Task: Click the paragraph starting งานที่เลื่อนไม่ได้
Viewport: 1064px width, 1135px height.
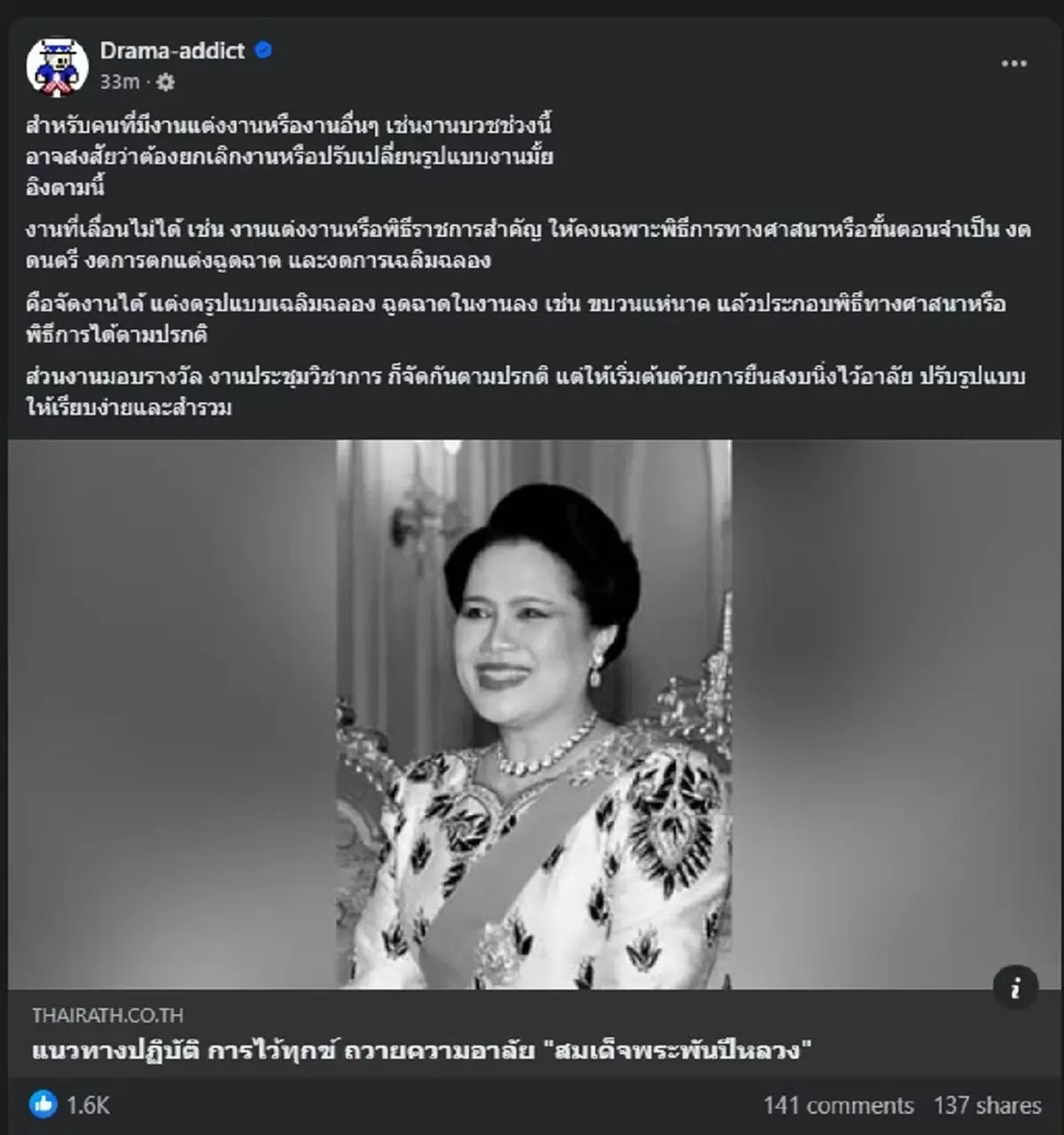Action: (528, 245)
